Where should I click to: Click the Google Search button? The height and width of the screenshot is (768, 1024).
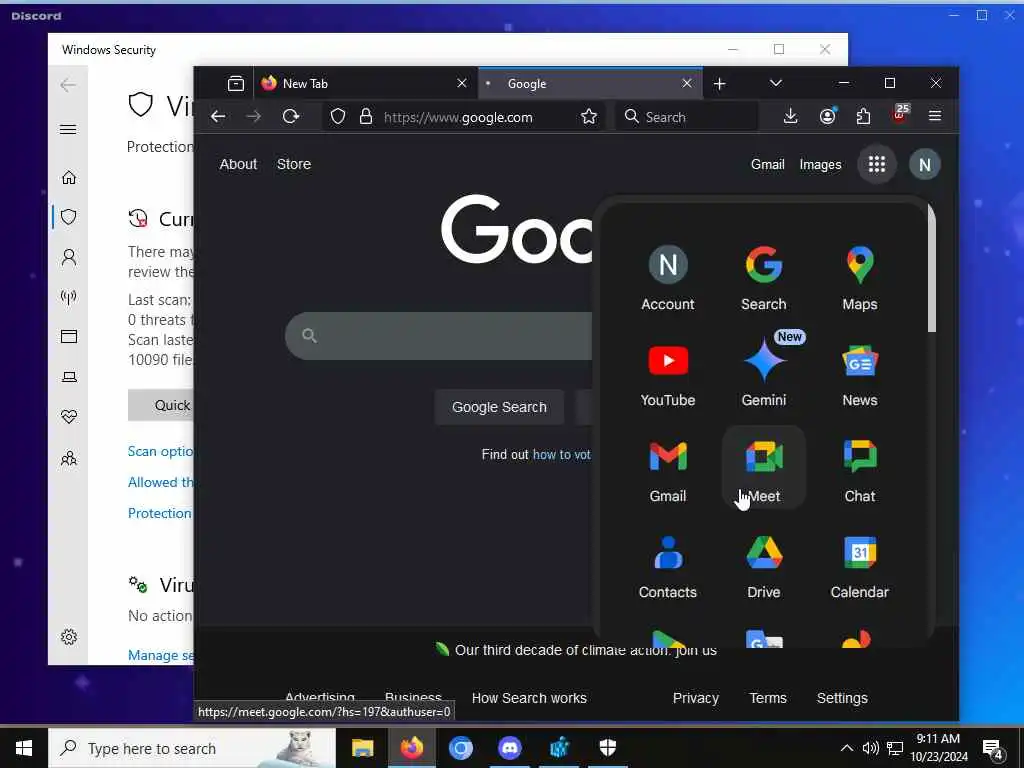(x=499, y=407)
